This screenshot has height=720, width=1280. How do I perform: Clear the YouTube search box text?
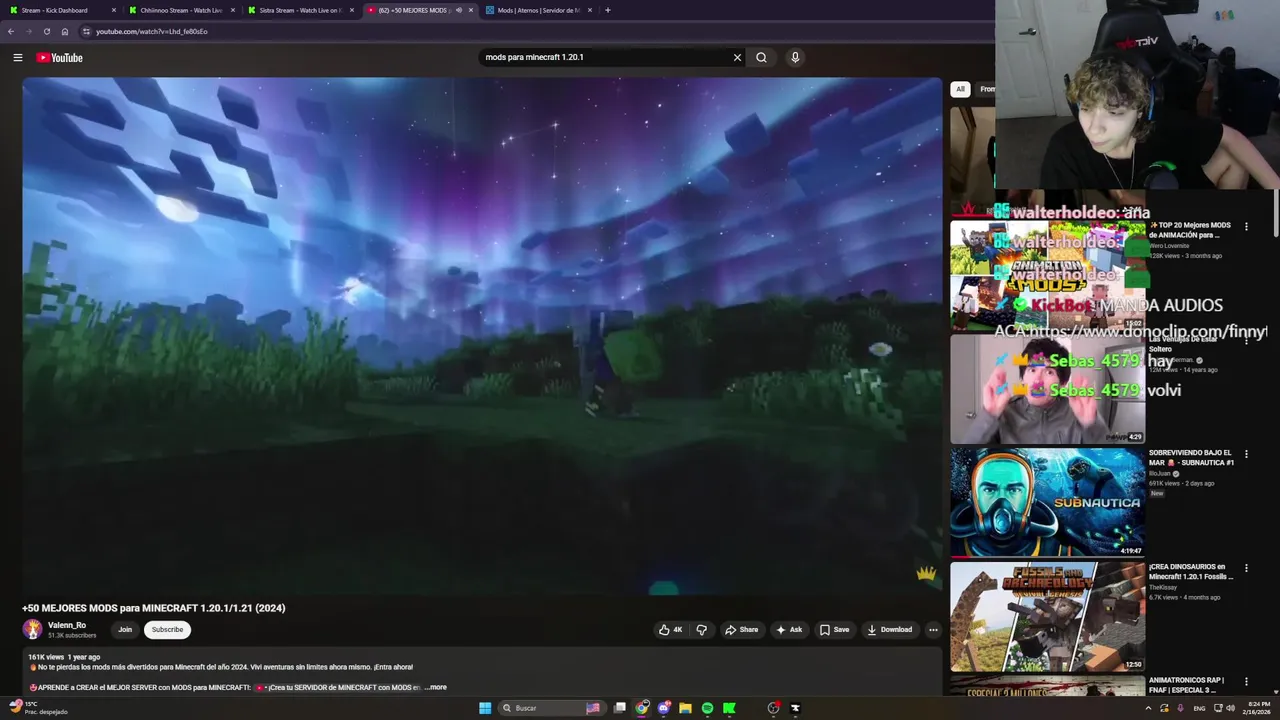[x=737, y=57]
